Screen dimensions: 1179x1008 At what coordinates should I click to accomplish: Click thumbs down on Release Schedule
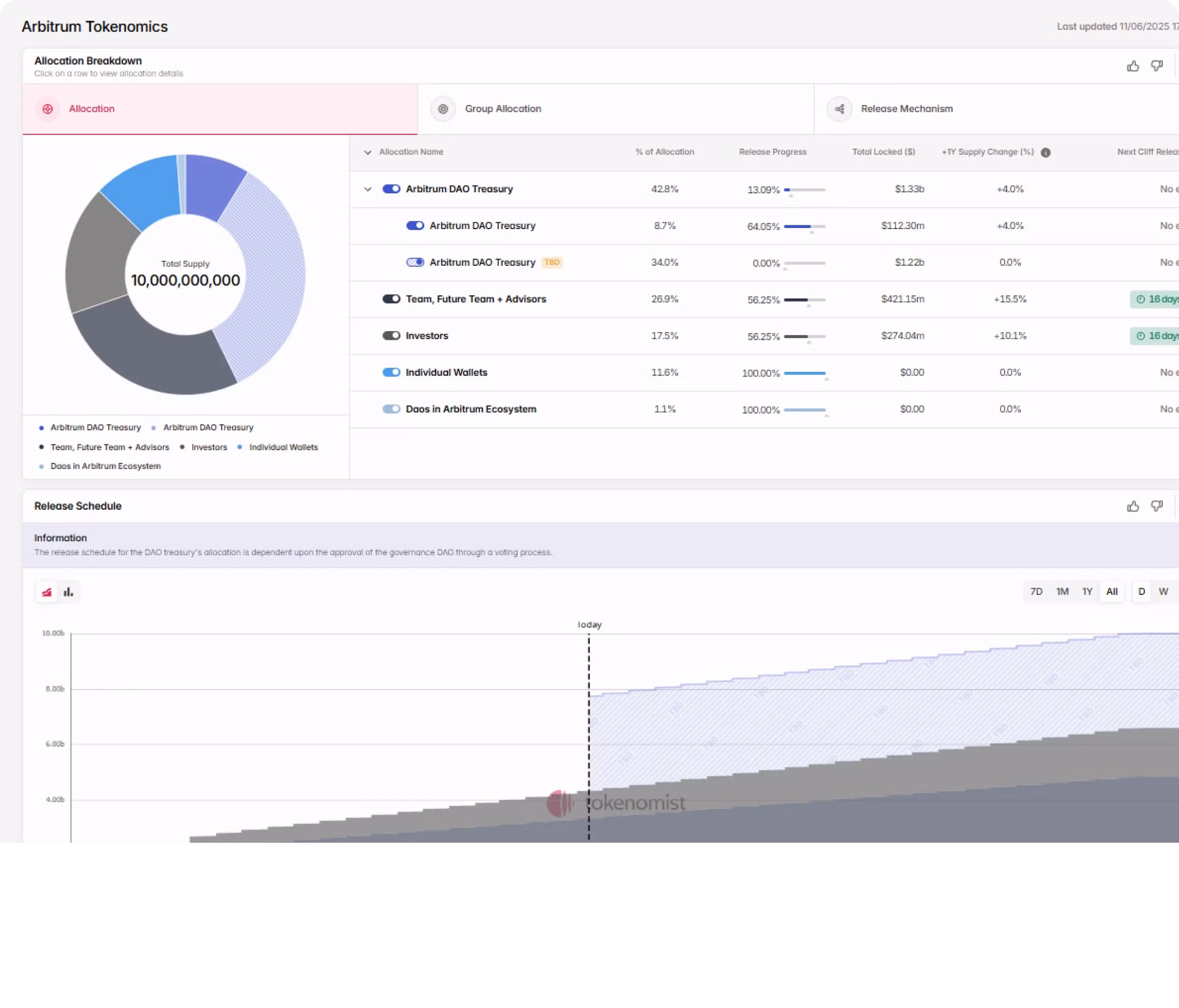(x=1156, y=506)
